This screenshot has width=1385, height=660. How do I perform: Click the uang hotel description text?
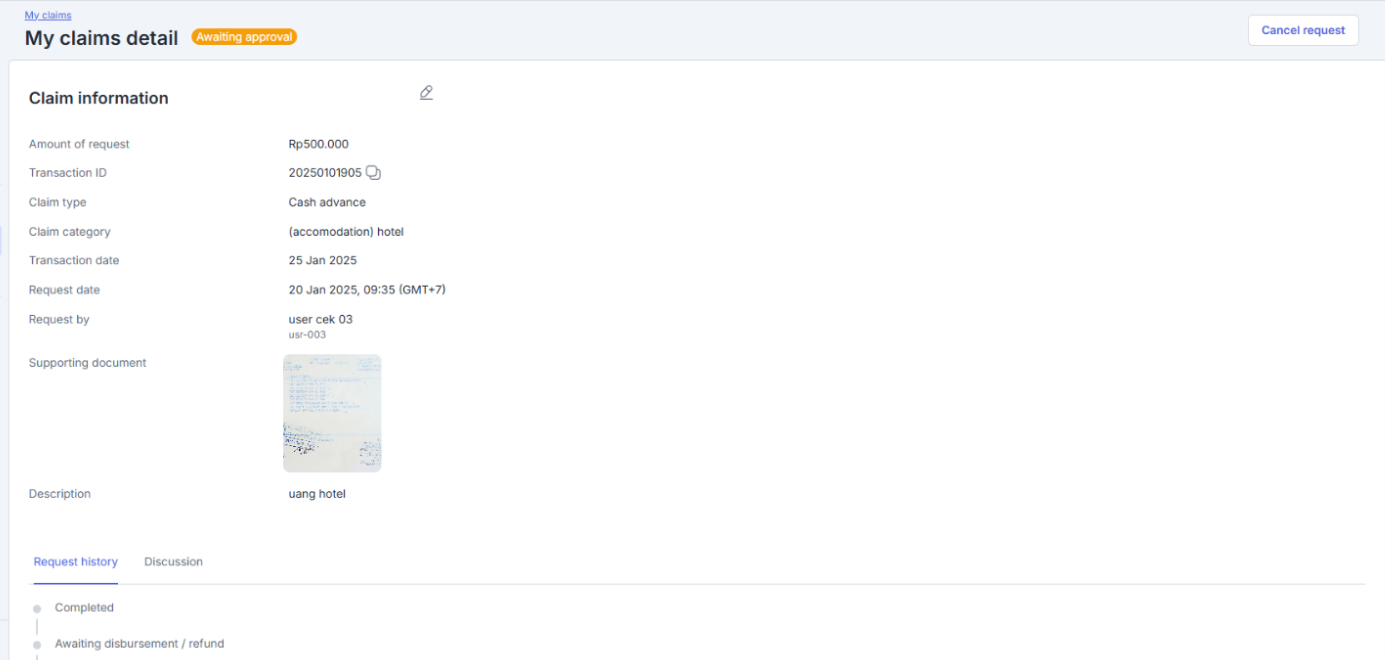tap(317, 494)
